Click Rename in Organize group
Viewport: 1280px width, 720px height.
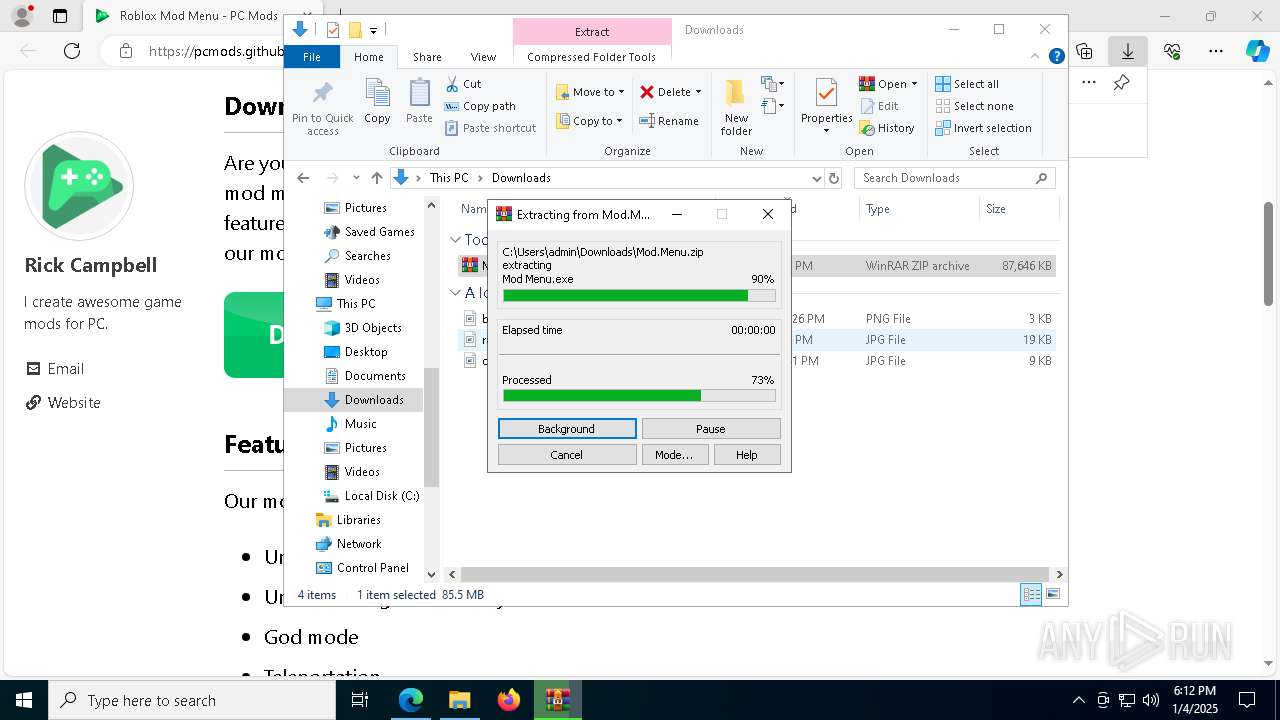click(x=669, y=121)
